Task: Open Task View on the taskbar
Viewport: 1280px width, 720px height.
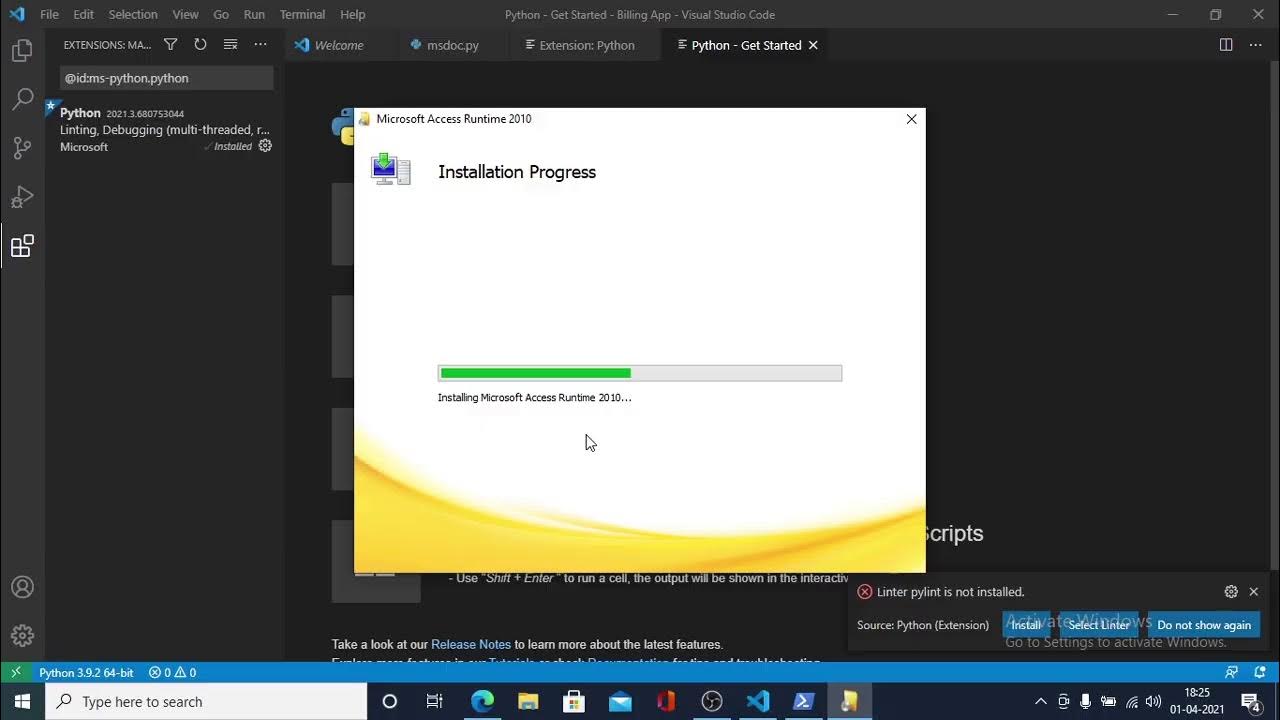Action: point(435,701)
